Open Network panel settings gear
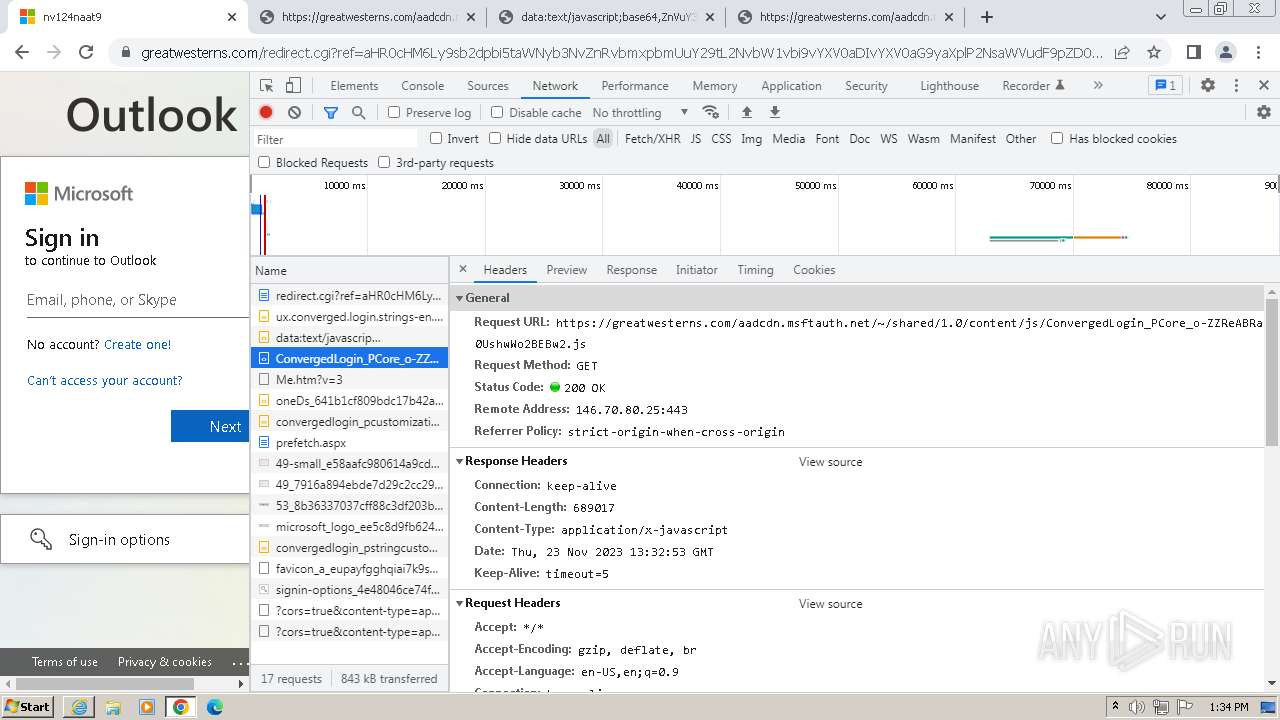The width and height of the screenshot is (1280, 720). (x=1264, y=112)
